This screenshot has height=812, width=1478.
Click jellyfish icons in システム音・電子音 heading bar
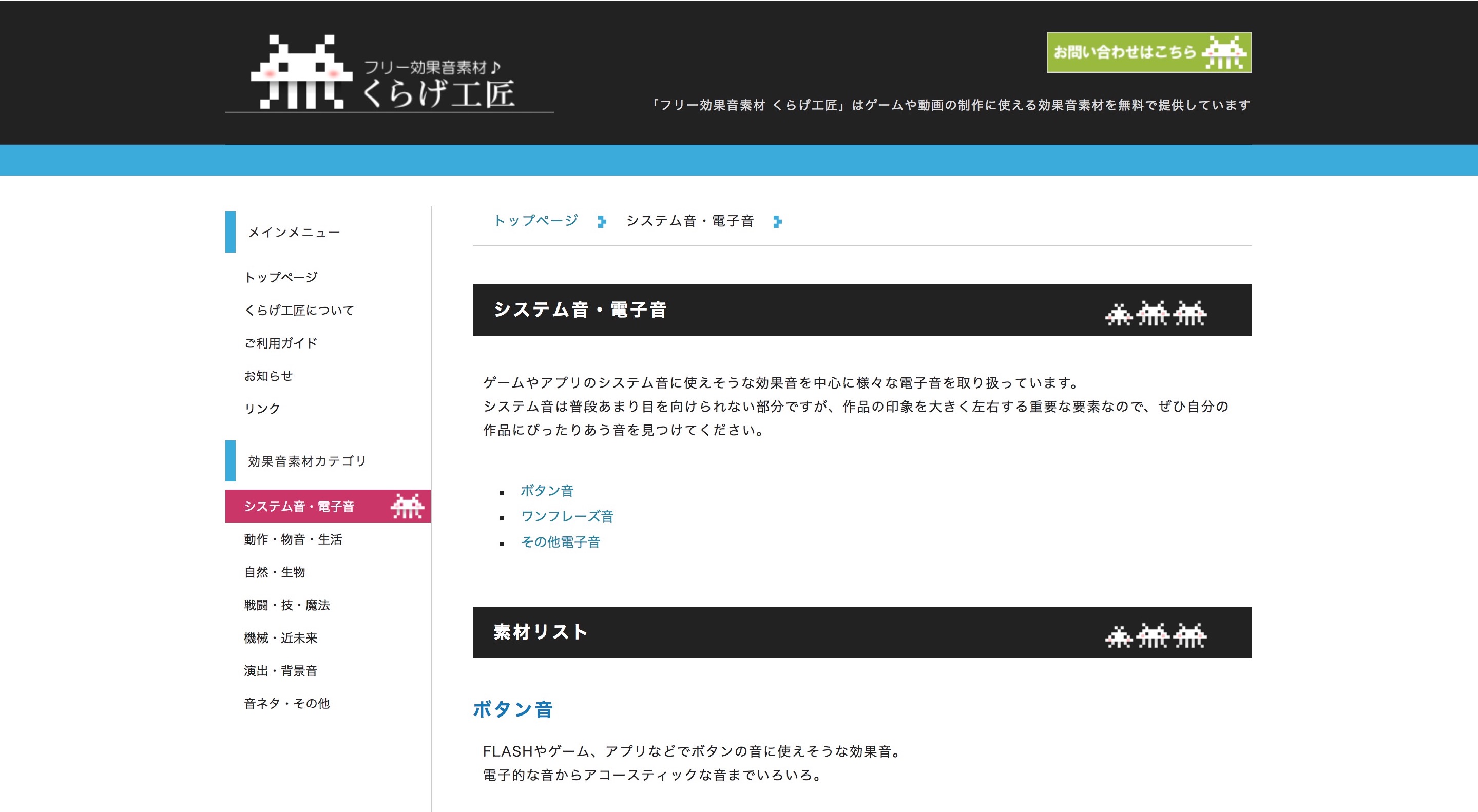click(1156, 313)
